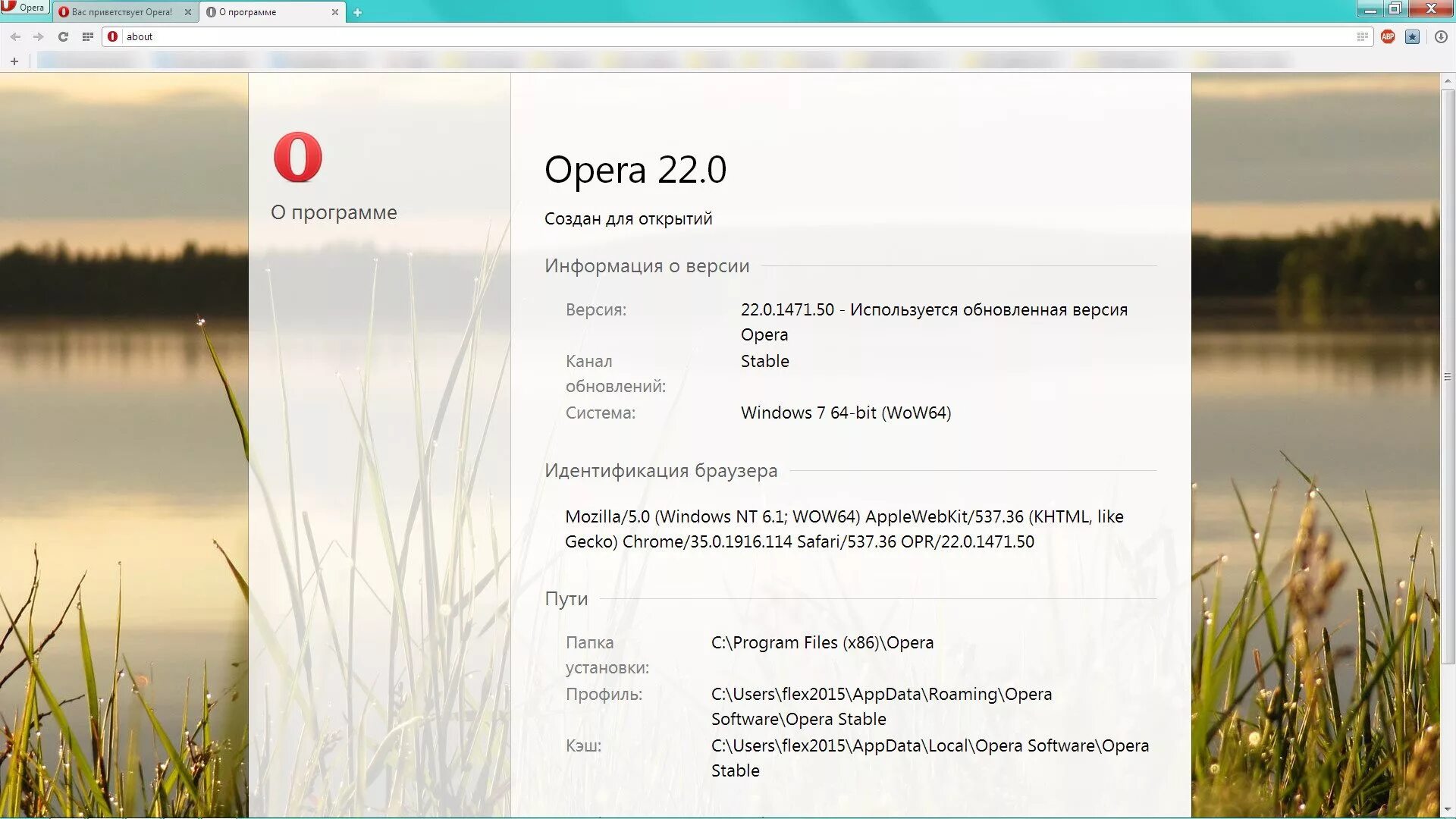1456x819 pixels.
Task: Switch to the 'Вас приветствует Opera!' tab
Action: (x=121, y=12)
